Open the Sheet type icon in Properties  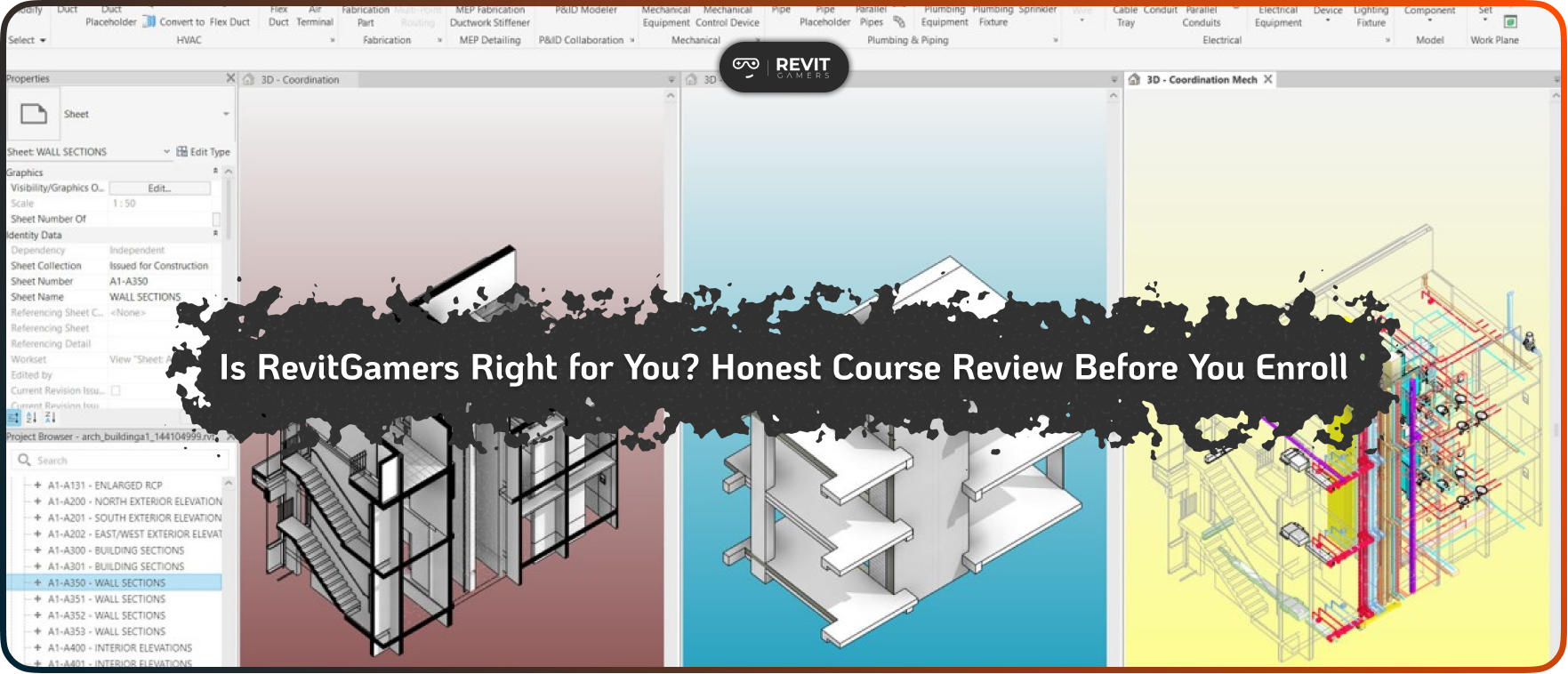[34, 114]
